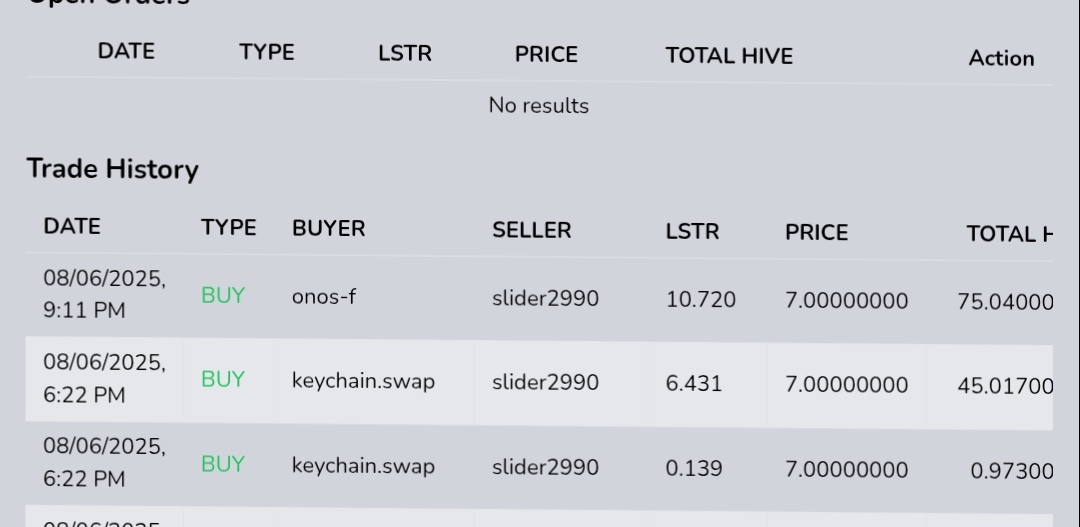
Task: Click the 75.04000 total value
Action: pyautogui.click(x=1004, y=301)
